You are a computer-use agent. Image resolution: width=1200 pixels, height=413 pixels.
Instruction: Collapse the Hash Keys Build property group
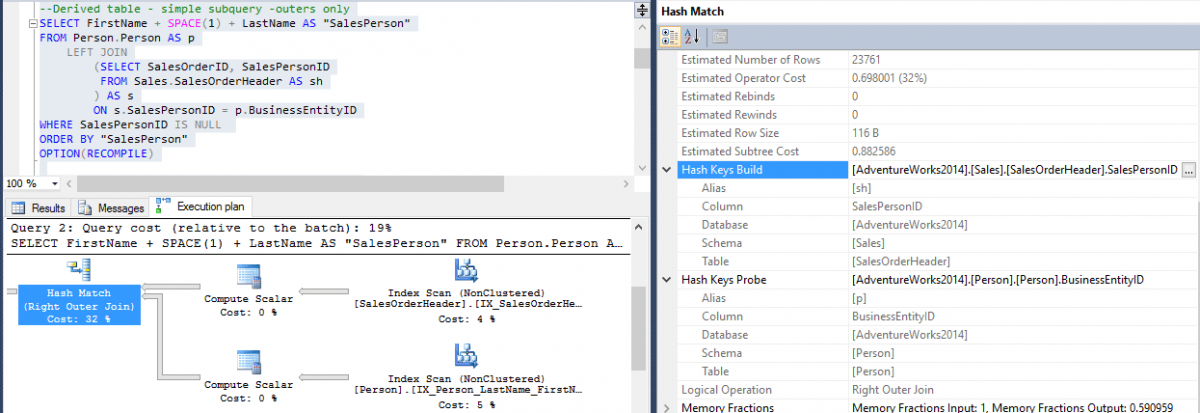(667, 170)
